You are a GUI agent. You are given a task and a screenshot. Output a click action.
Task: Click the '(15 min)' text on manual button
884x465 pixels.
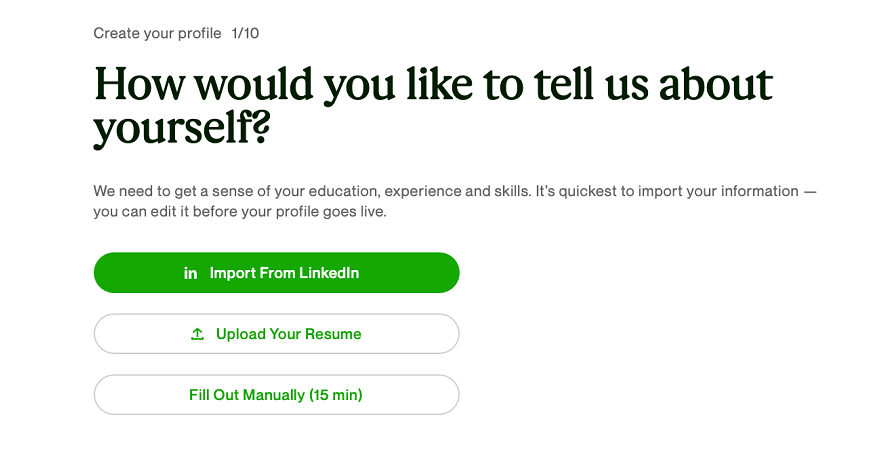pos(336,395)
